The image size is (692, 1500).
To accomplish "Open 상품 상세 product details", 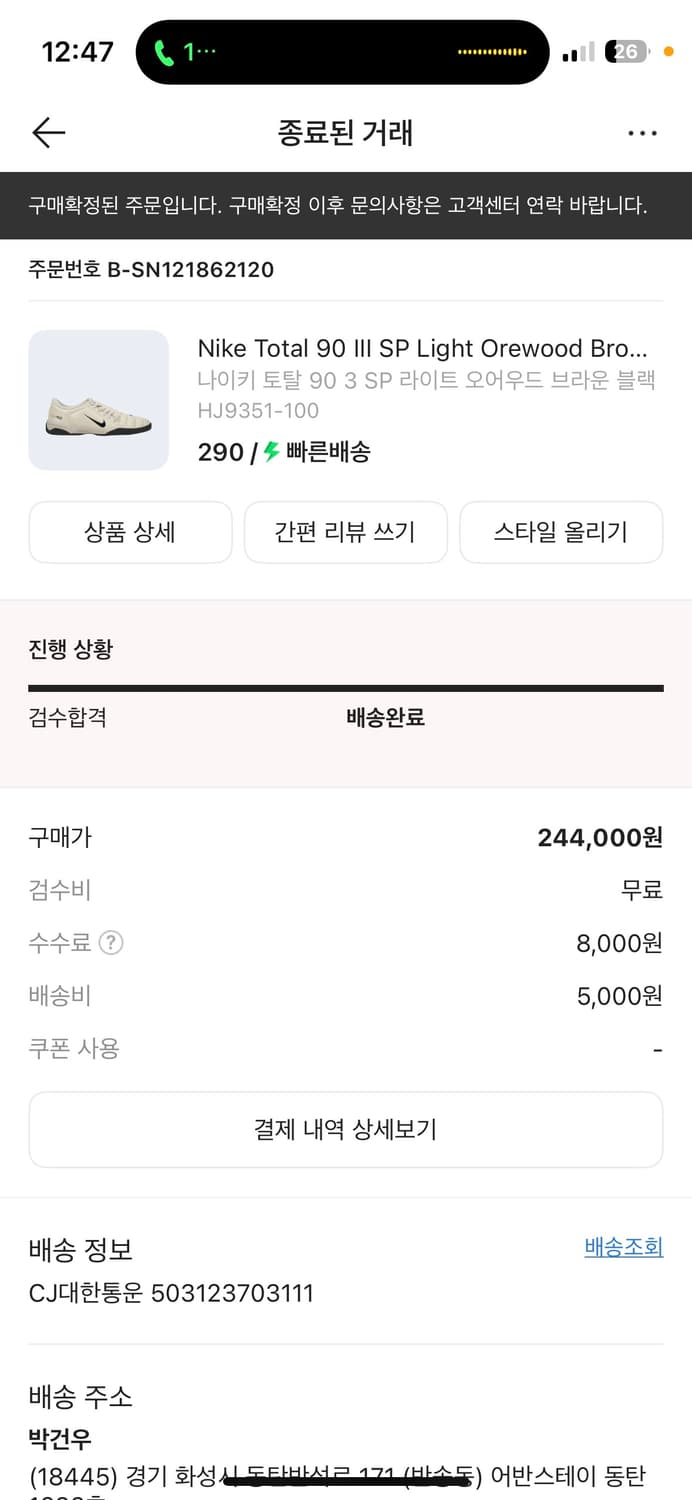I will pyautogui.click(x=130, y=532).
